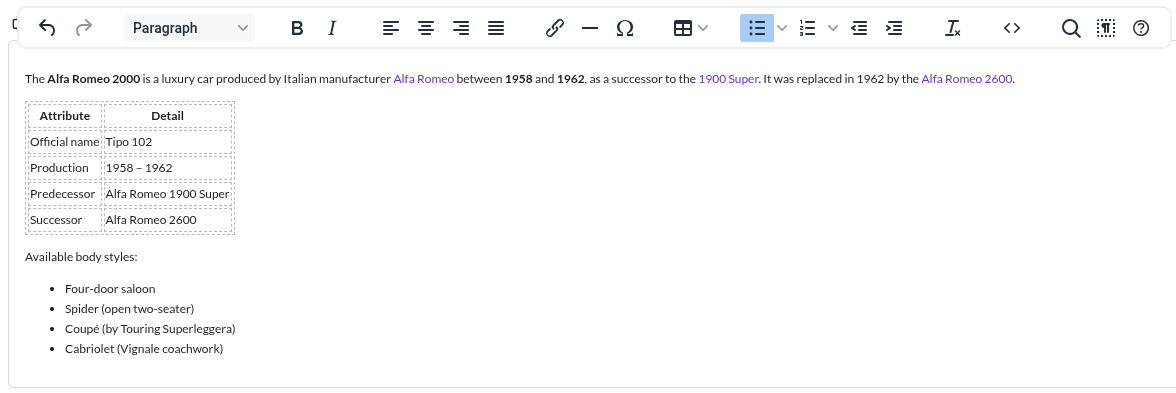Insert or edit a link
The image size is (1176, 393).
[x=554, y=28]
